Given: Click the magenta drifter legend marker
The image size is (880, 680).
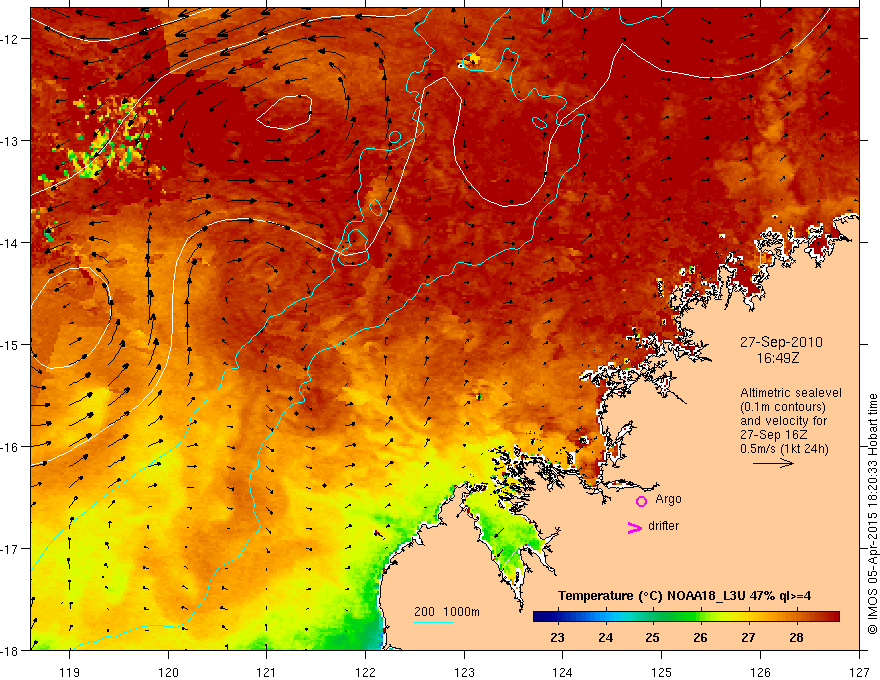Looking at the screenshot, I should click(634, 527).
